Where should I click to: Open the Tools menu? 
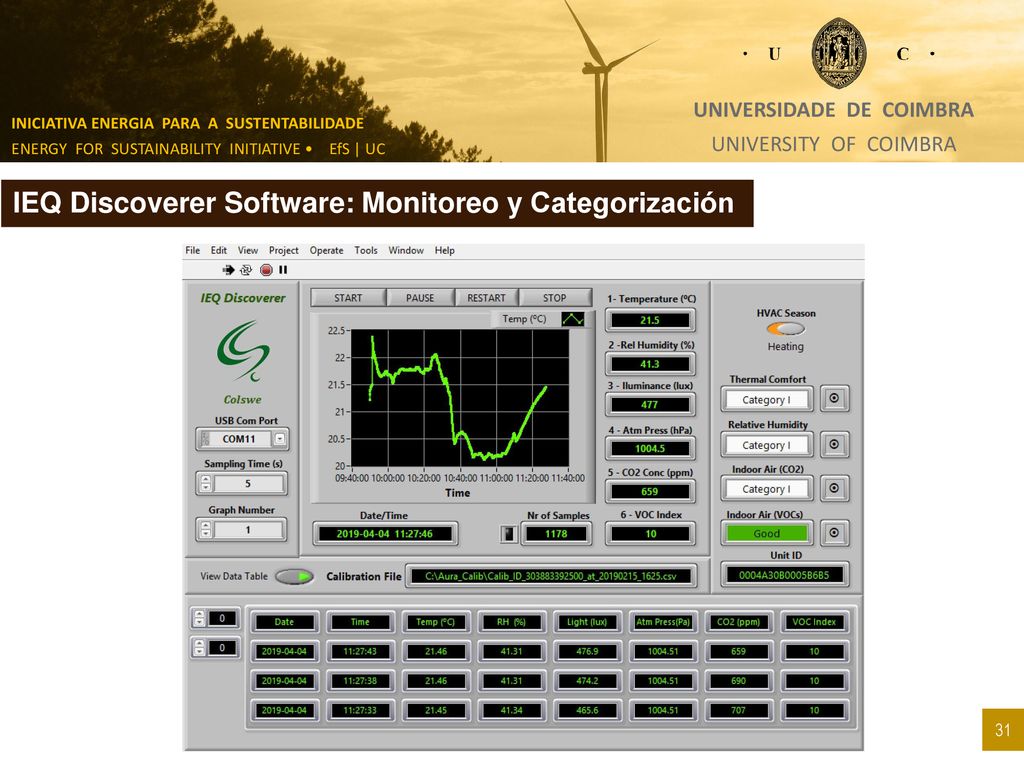(366, 250)
